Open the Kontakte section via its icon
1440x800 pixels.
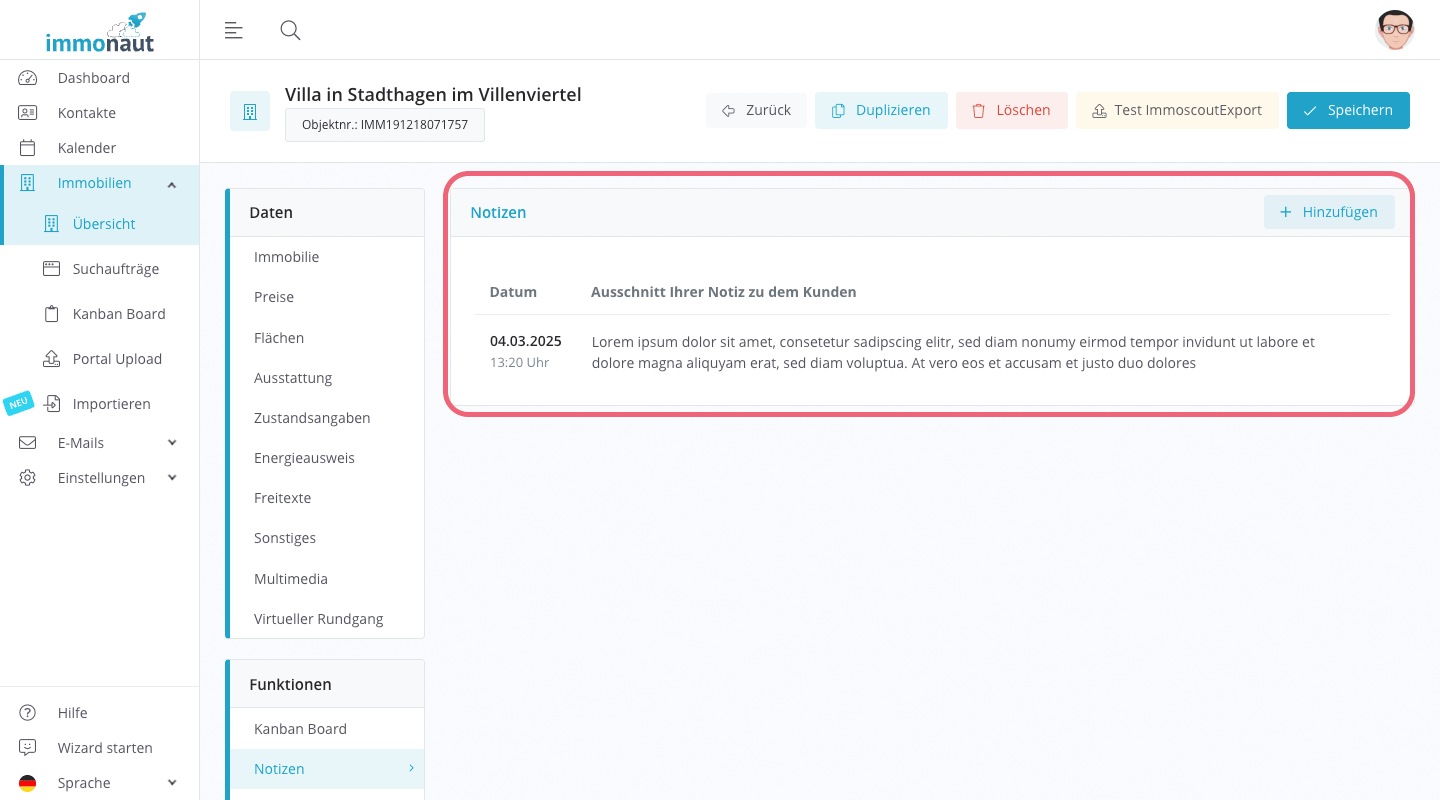point(27,112)
